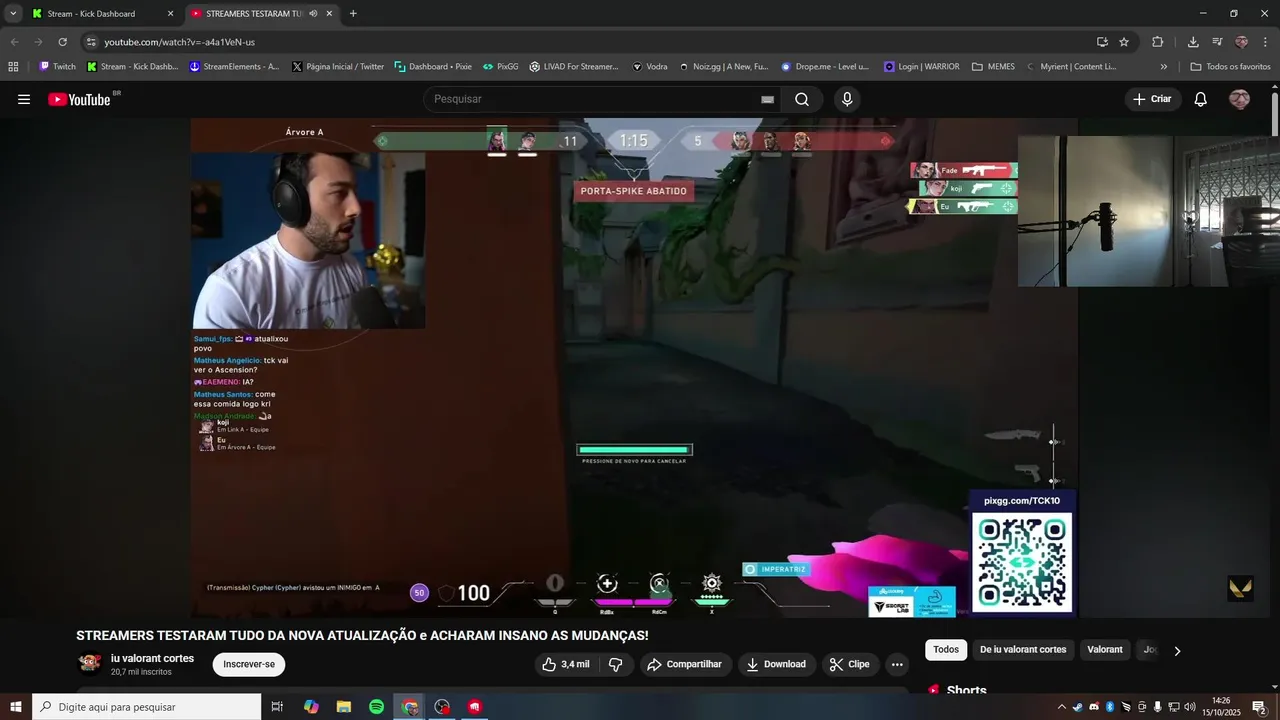Open more actions for the video
Image resolution: width=1280 pixels, height=720 pixels.
897,664
